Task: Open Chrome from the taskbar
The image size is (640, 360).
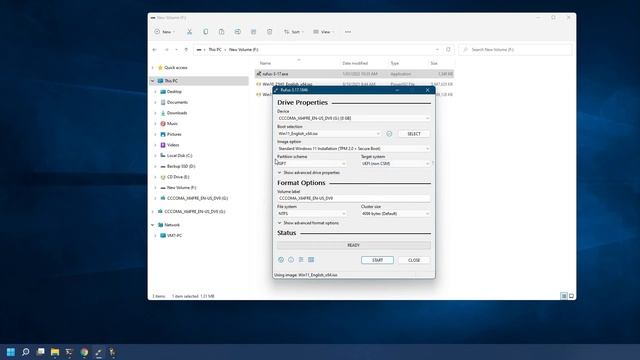Action: (x=84, y=352)
